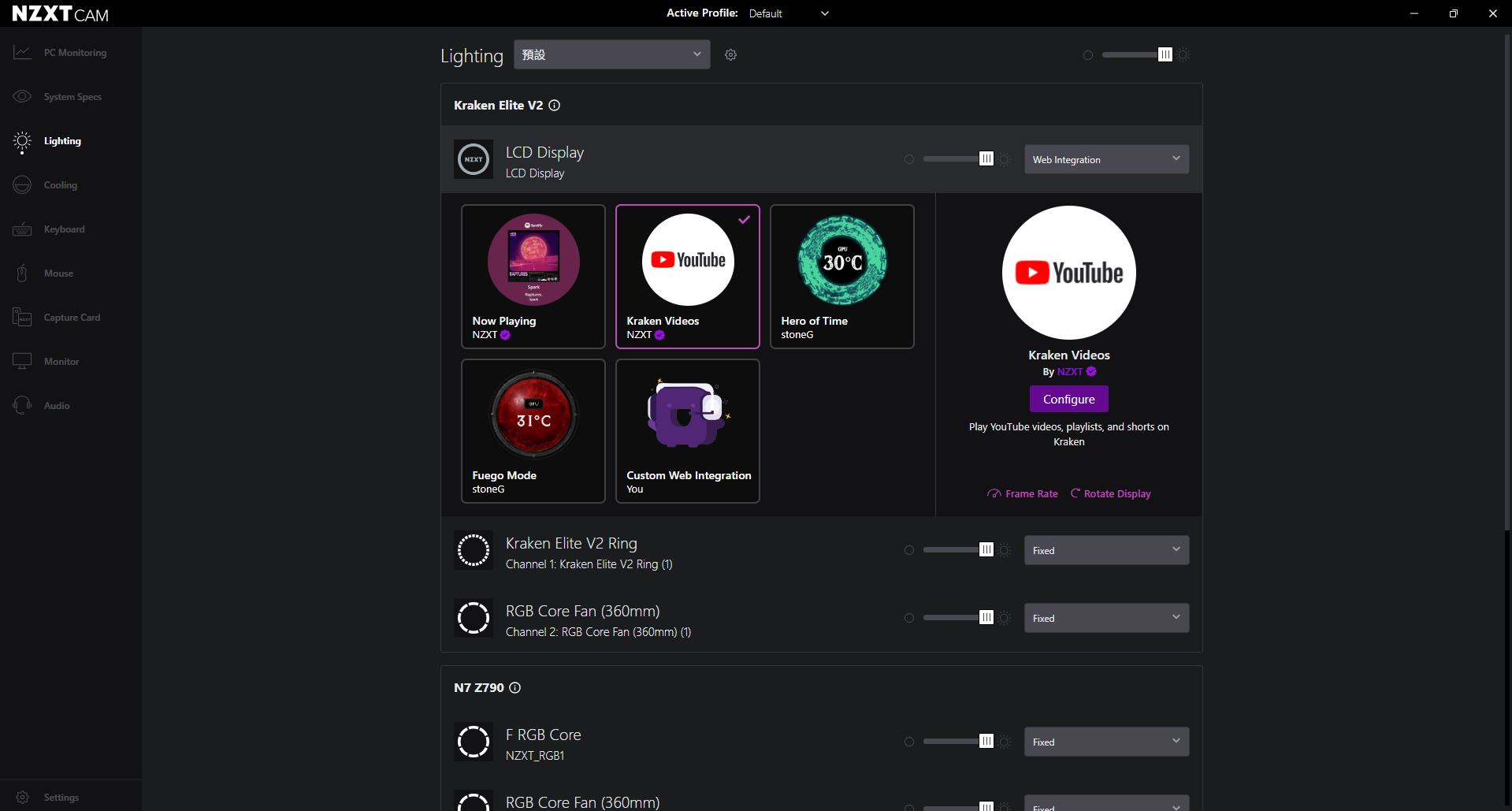
Task: Click the PC Monitoring chart icon
Action: click(22, 53)
